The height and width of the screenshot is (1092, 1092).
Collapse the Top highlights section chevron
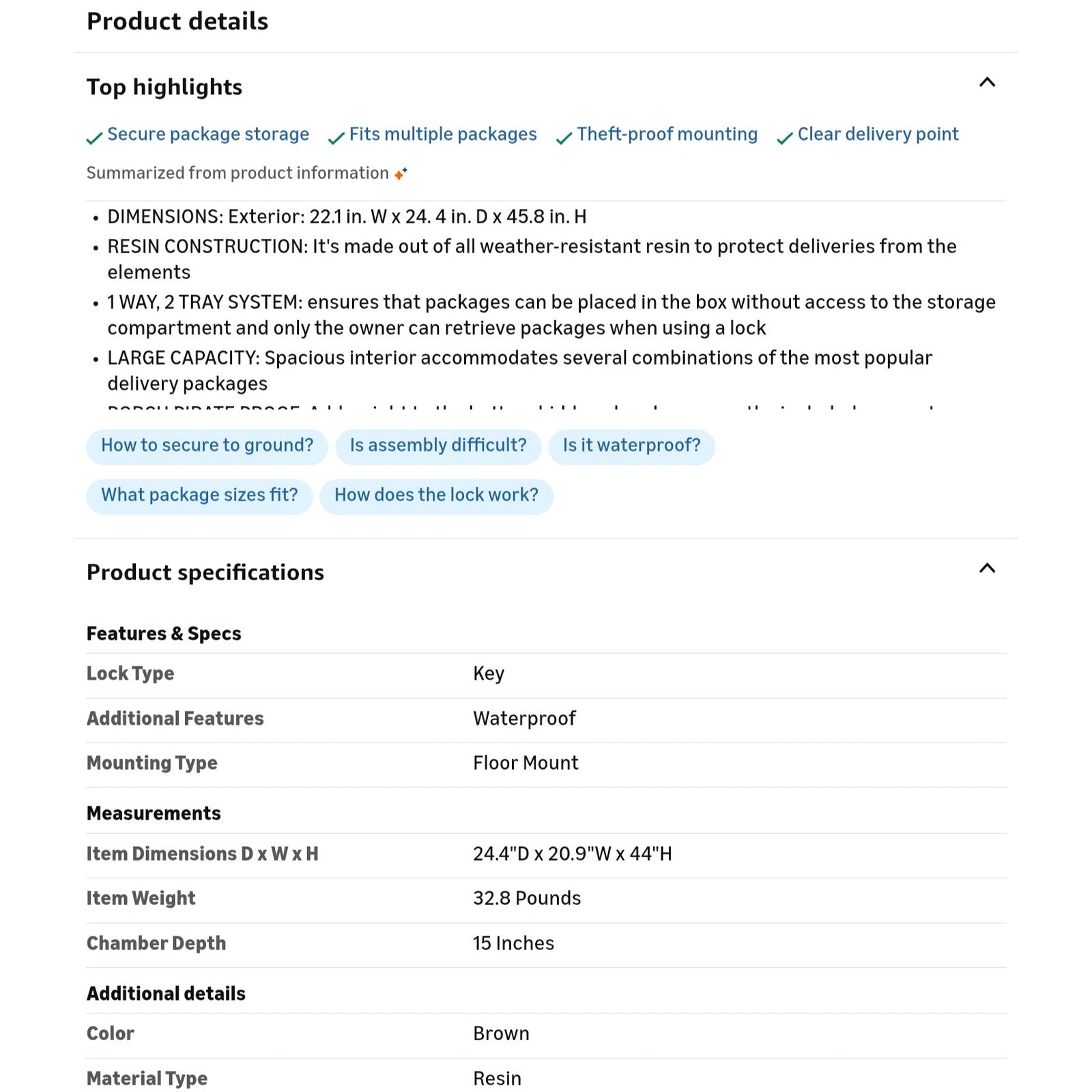coord(987,83)
